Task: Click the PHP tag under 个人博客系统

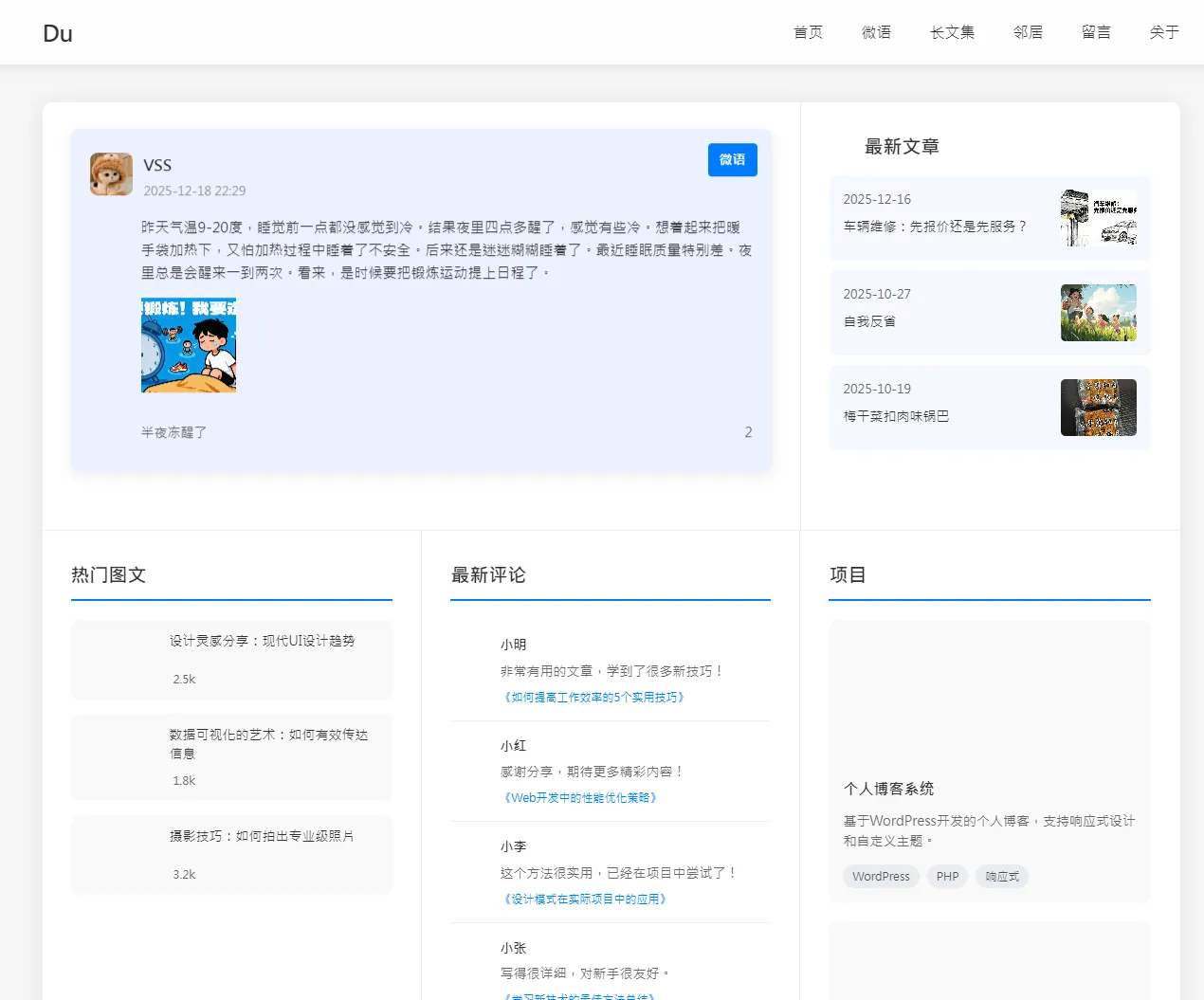Action: pyautogui.click(x=946, y=876)
